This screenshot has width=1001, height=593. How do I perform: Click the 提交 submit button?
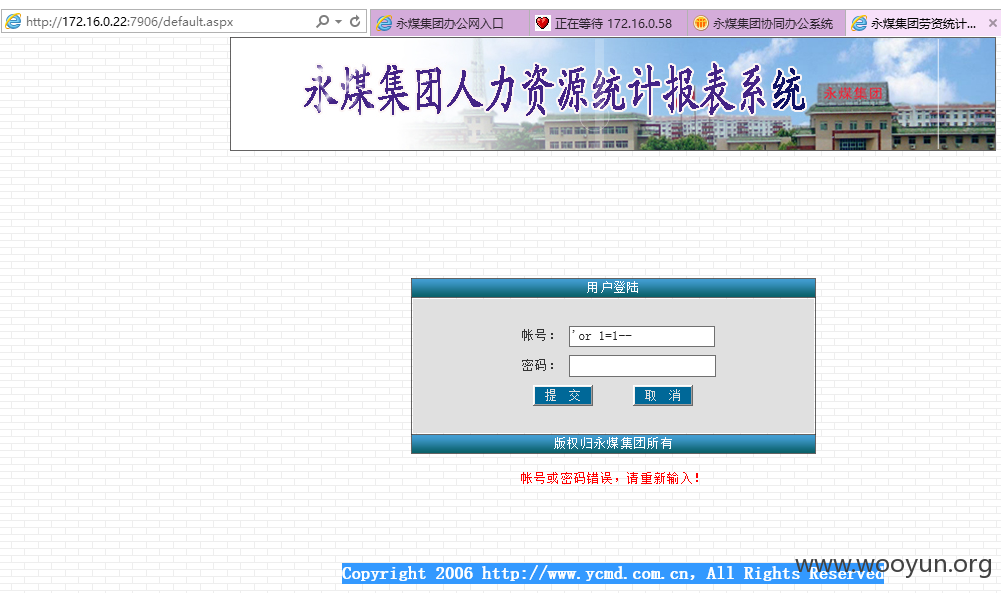pyautogui.click(x=562, y=396)
